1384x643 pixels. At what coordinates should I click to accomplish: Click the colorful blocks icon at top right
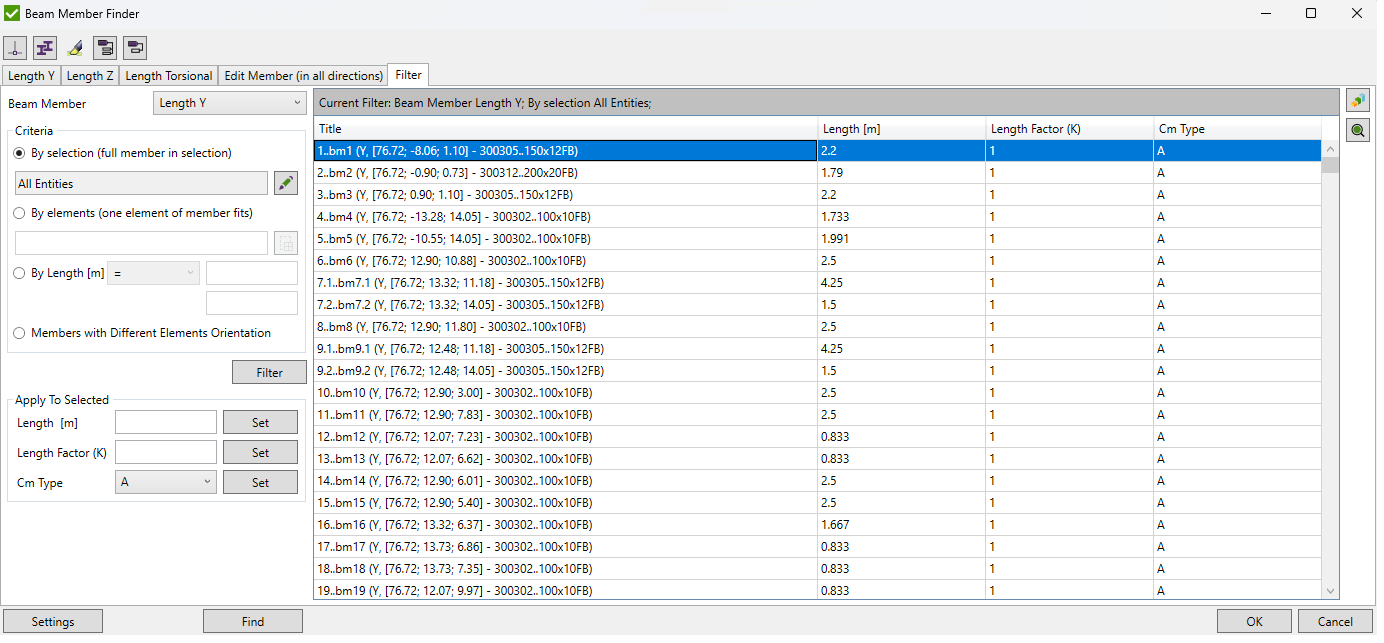coord(1357,100)
